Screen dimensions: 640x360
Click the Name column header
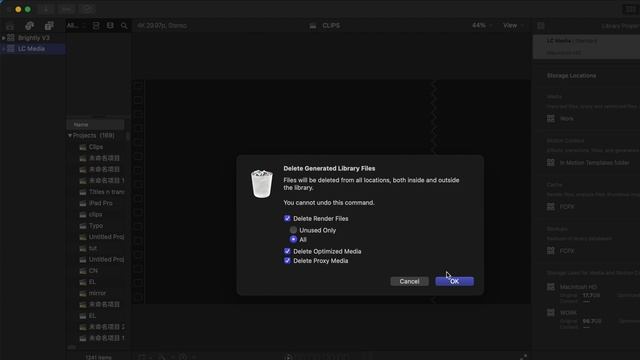tap(95, 124)
